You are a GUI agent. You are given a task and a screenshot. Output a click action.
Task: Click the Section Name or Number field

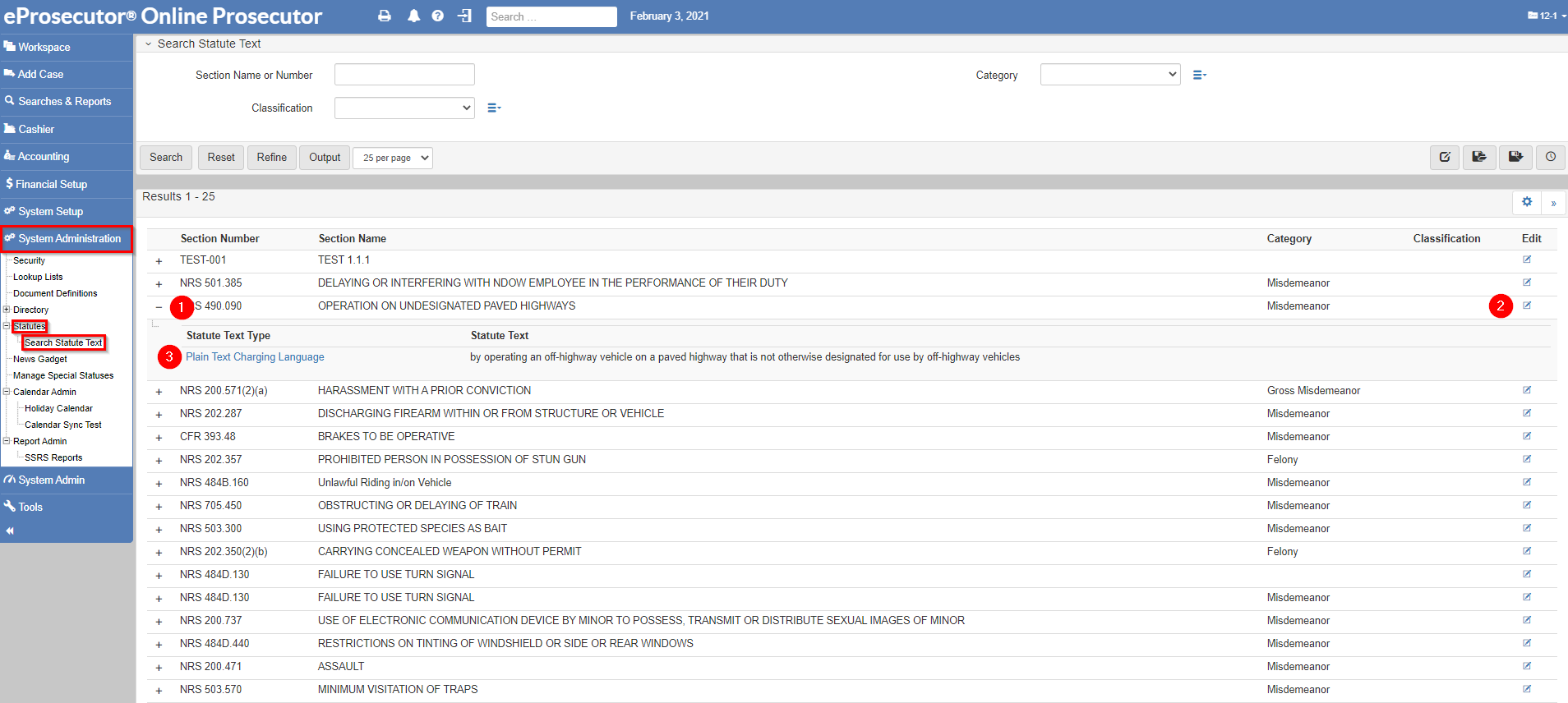[x=404, y=75]
